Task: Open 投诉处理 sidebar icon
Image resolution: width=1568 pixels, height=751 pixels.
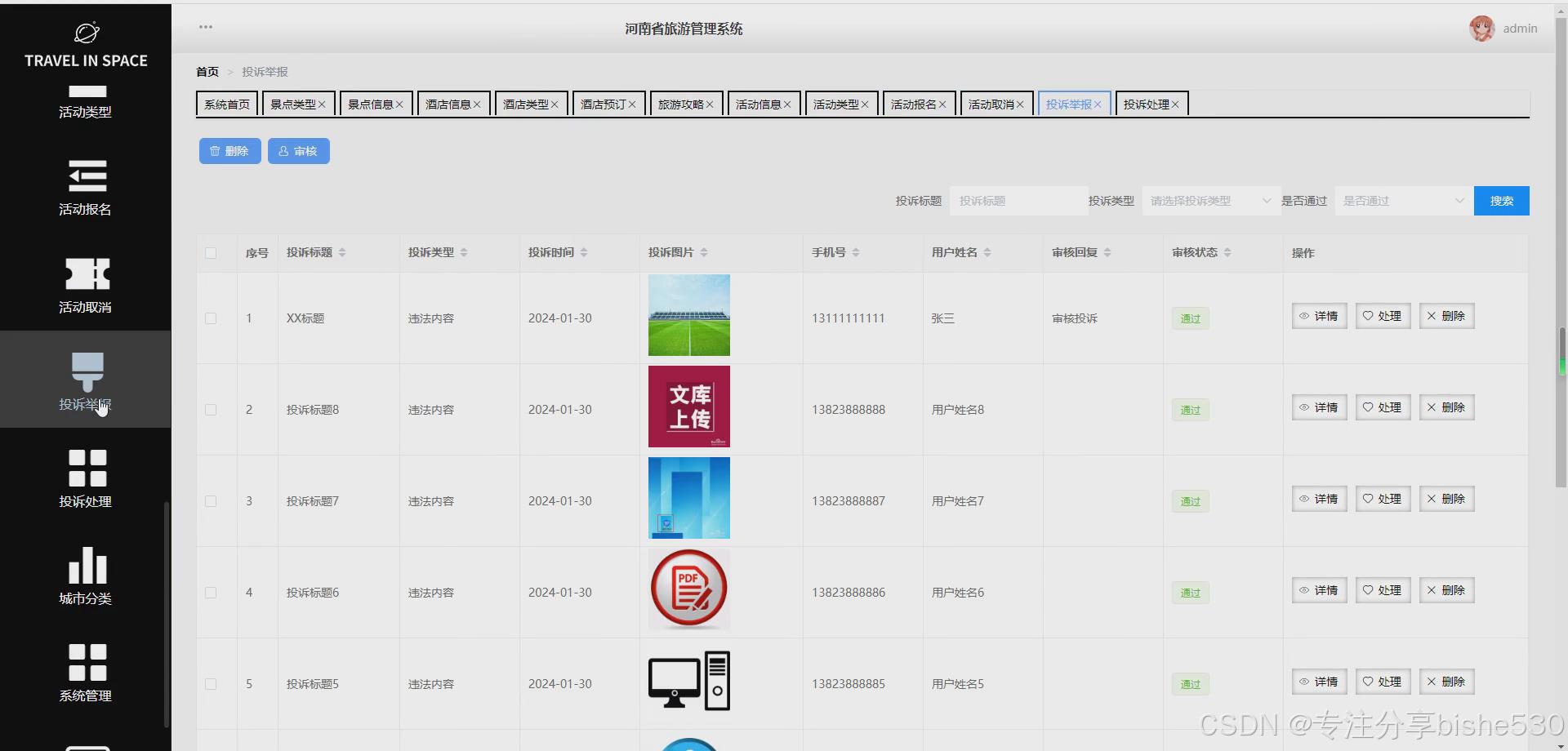Action: tap(87, 468)
